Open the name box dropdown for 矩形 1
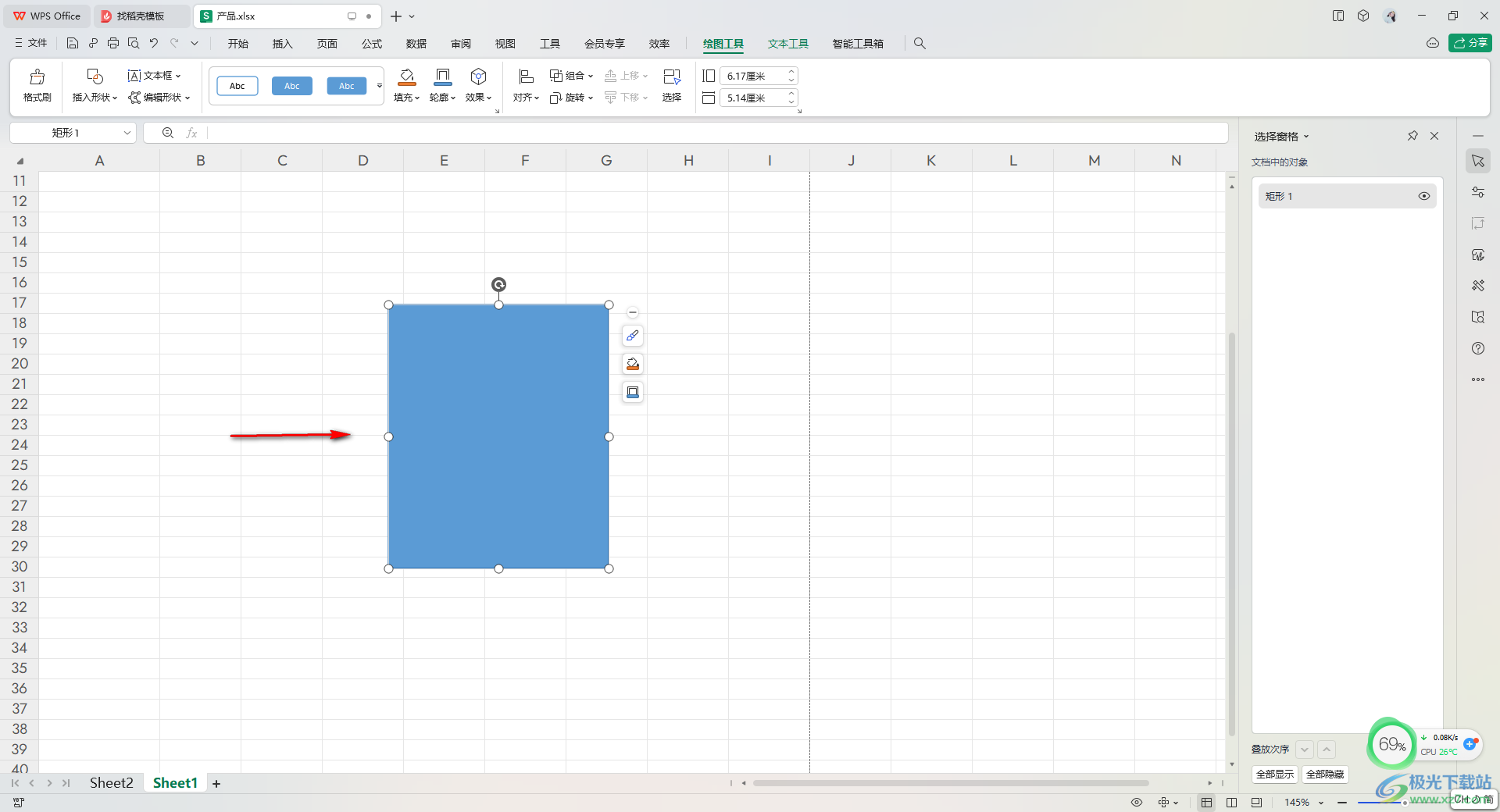Viewport: 1500px width, 812px height. 127,133
